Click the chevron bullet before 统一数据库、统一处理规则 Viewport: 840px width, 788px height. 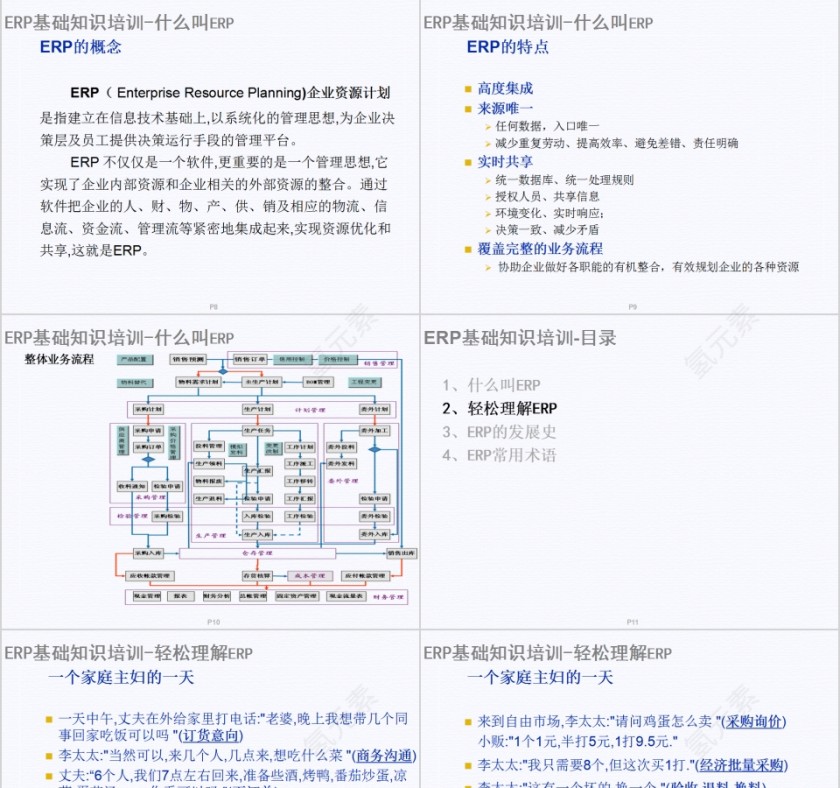click(488, 179)
